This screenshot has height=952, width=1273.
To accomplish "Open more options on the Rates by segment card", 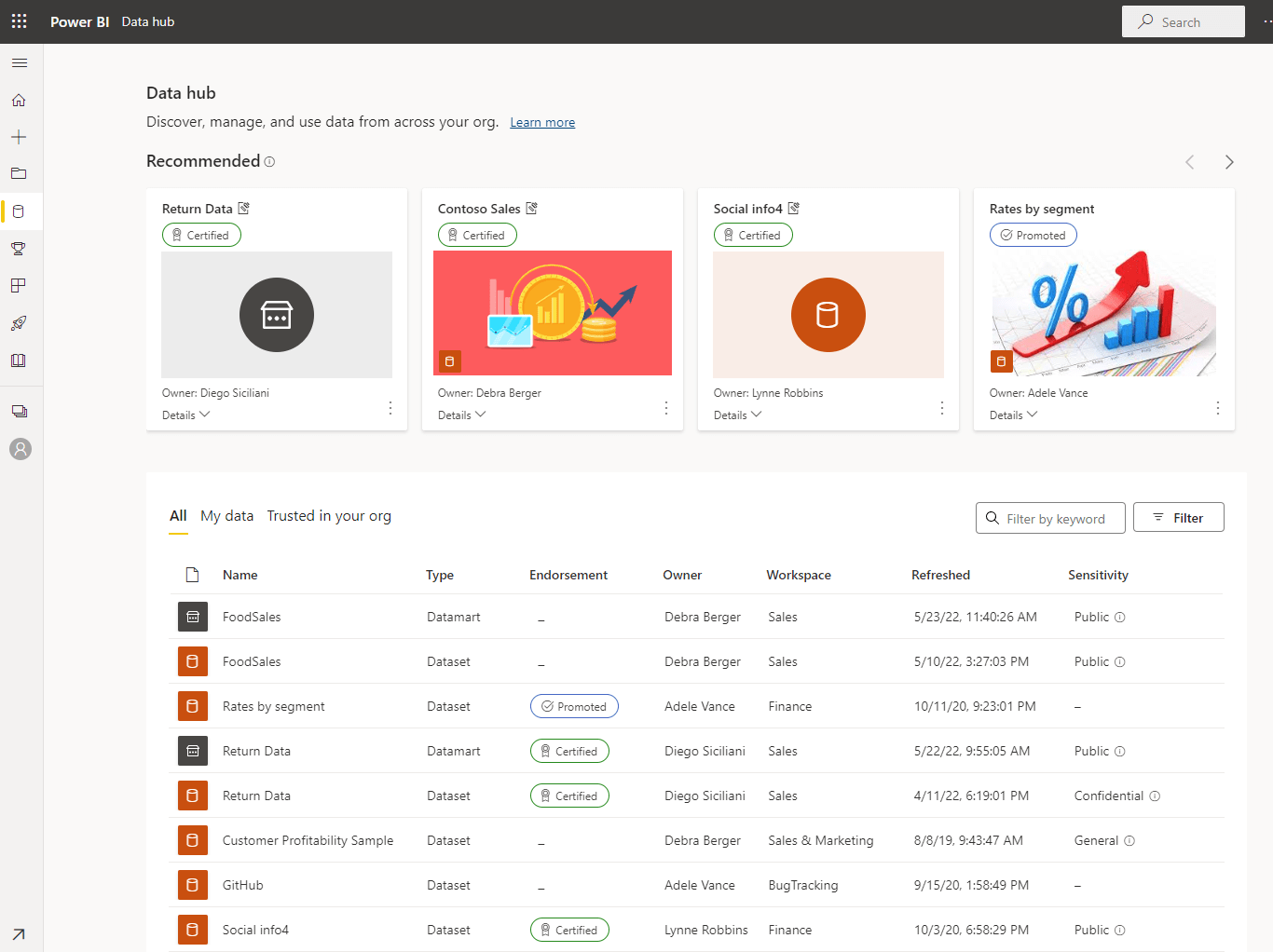I will [1217, 408].
